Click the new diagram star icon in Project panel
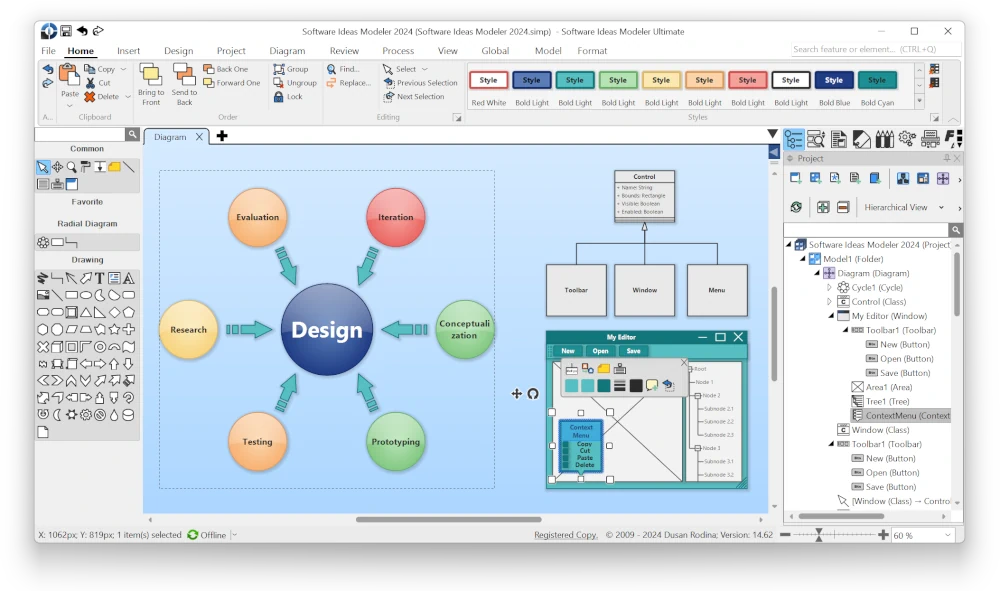1000x591 pixels. pos(835,178)
